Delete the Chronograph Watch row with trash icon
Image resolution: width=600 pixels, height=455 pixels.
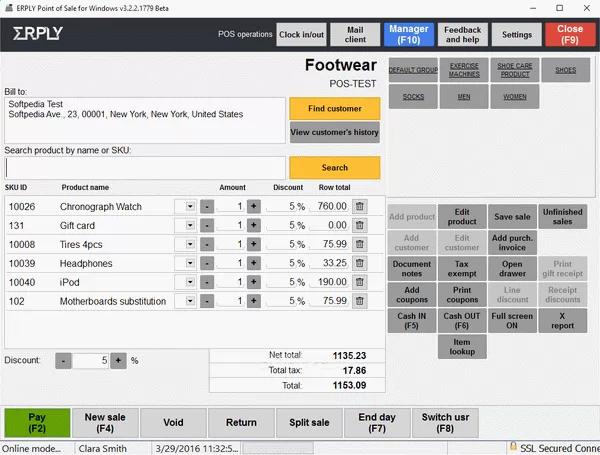point(360,206)
